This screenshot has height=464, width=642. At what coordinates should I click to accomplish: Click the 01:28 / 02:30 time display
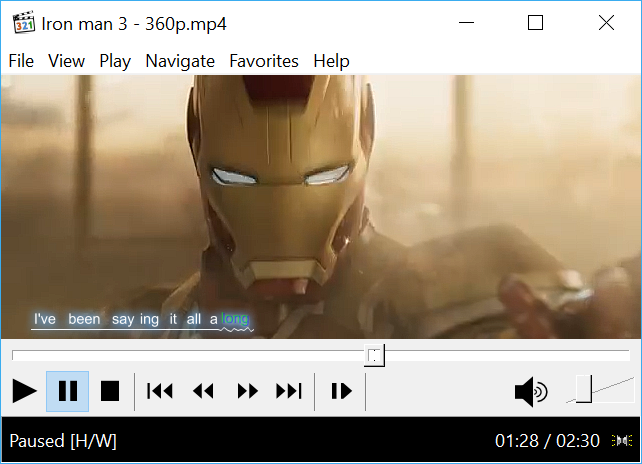point(547,441)
